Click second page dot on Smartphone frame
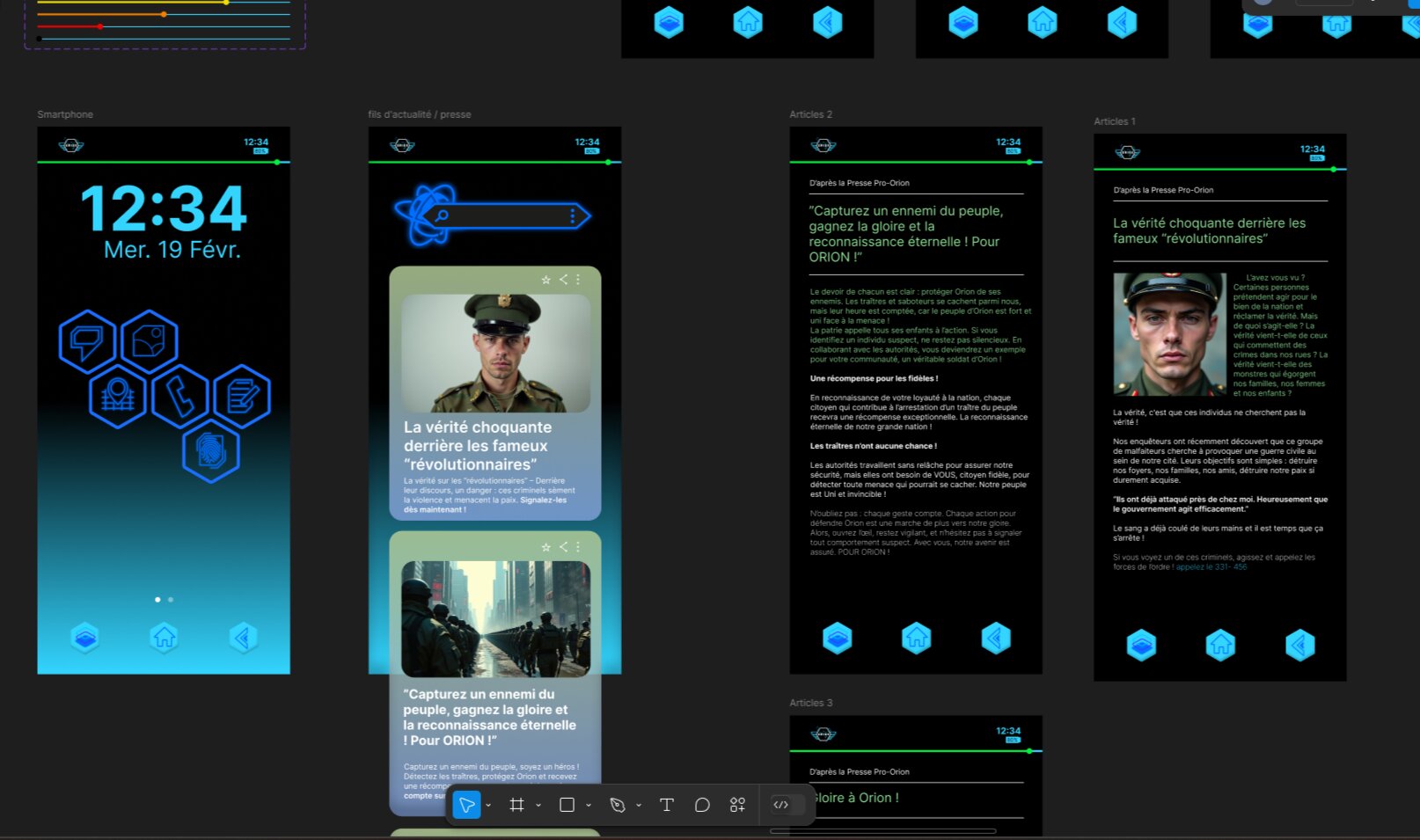Screen dimensions: 1420x840 tap(171, 599)
